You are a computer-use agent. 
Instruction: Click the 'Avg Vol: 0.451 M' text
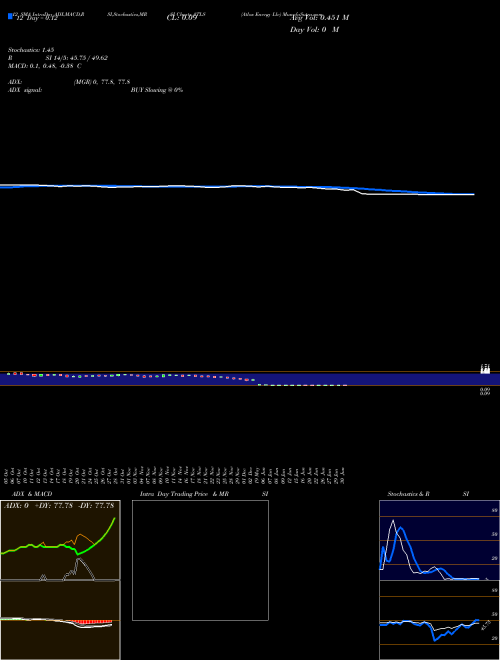tap(319, 18)
